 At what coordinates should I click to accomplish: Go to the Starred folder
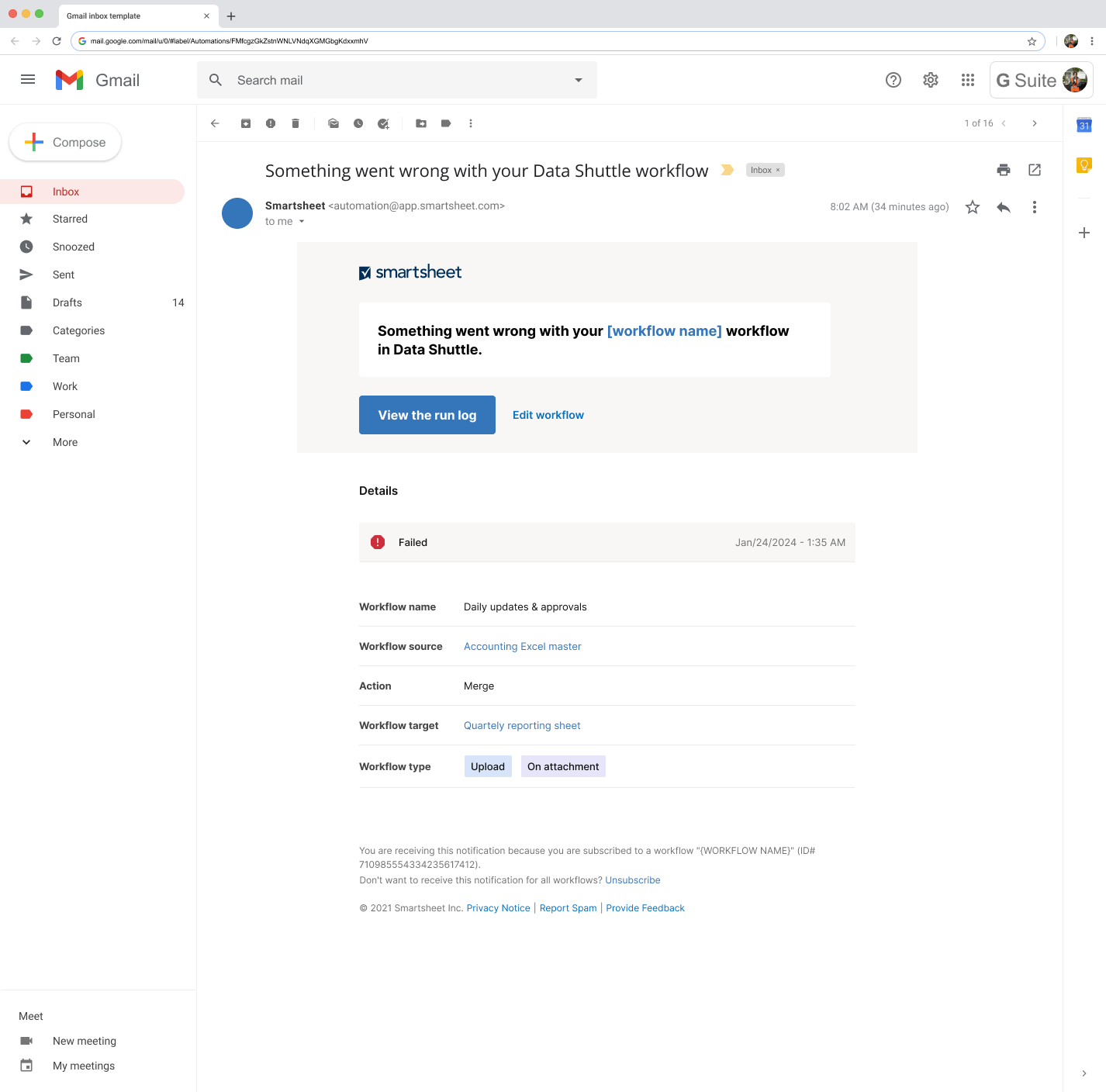click(70, 219)
